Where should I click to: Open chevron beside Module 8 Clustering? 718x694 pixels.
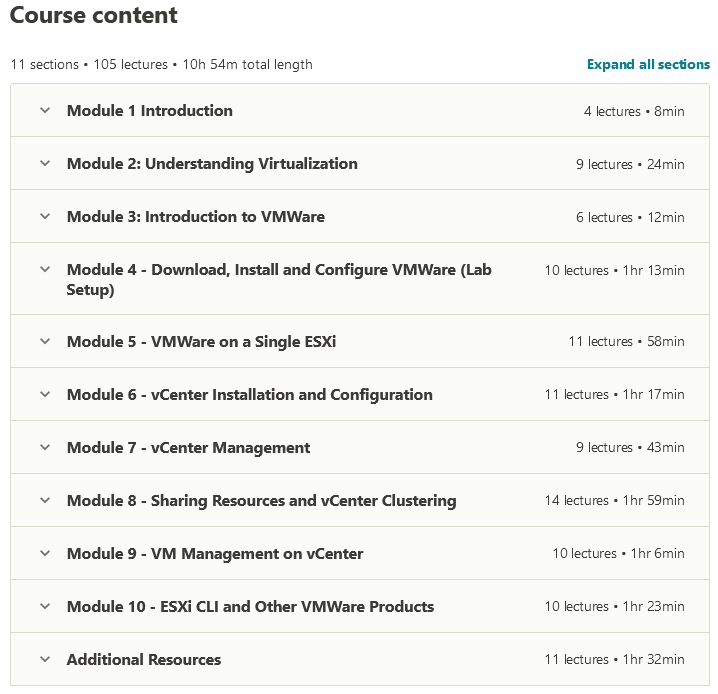[44, 501]
